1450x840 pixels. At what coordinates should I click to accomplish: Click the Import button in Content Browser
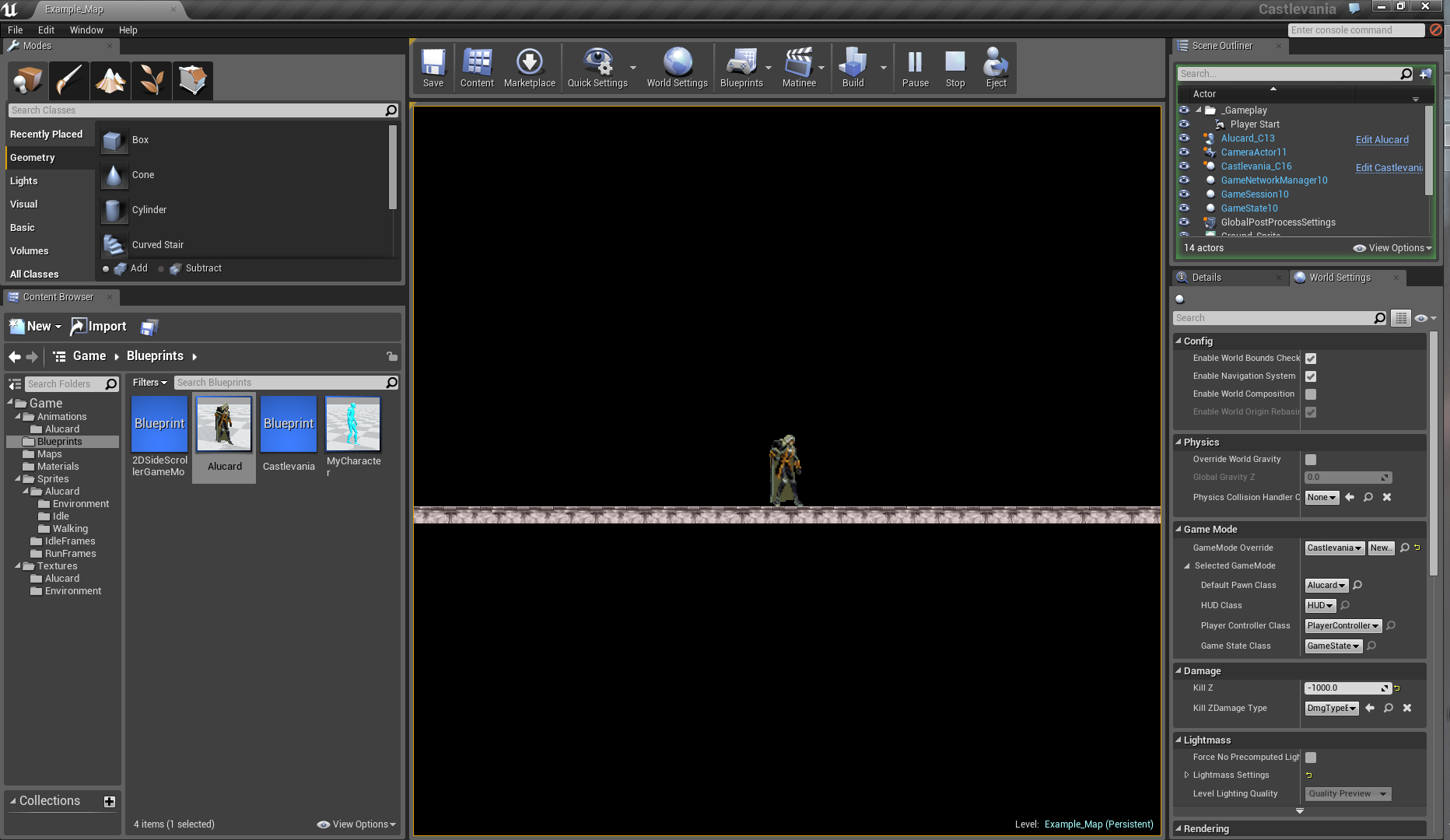(x=98, y=327)
